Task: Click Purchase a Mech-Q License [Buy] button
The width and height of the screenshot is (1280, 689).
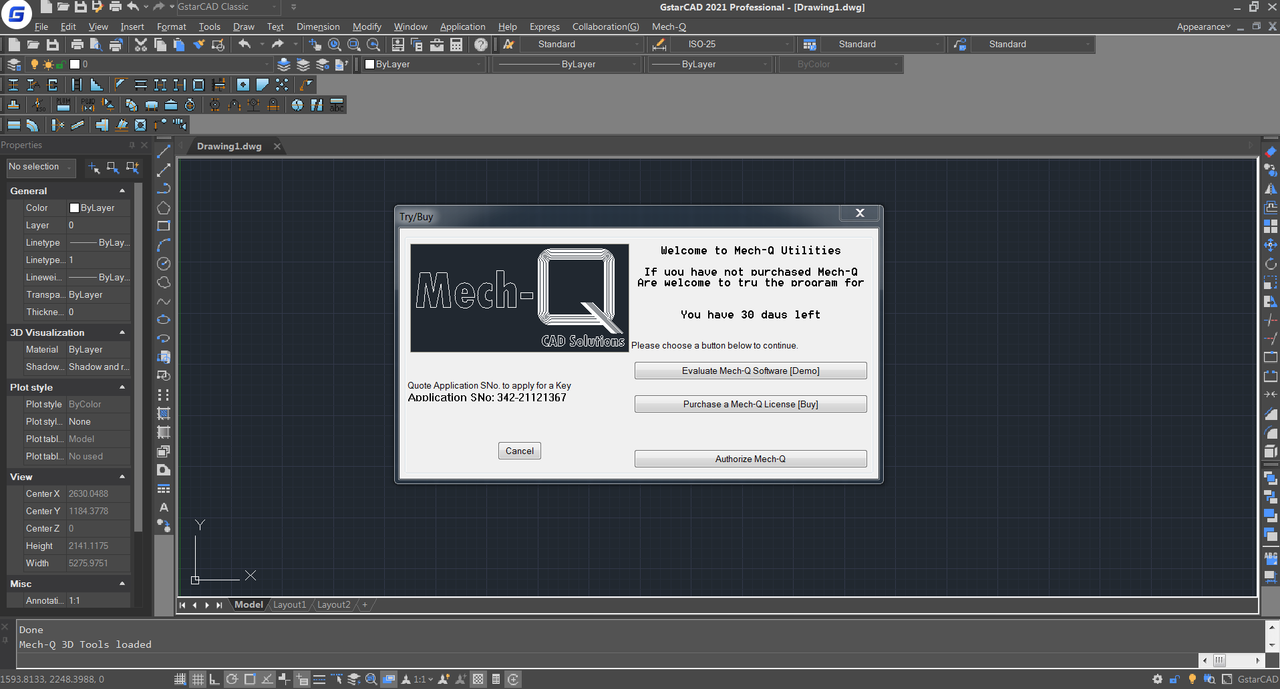Action: pos(750,404)
